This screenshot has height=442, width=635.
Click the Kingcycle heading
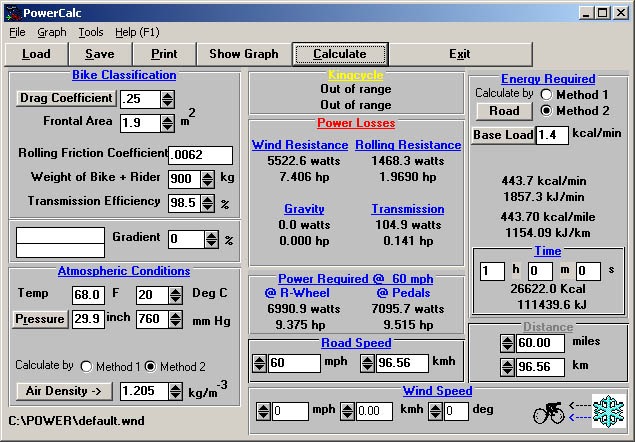pos(356,75)
